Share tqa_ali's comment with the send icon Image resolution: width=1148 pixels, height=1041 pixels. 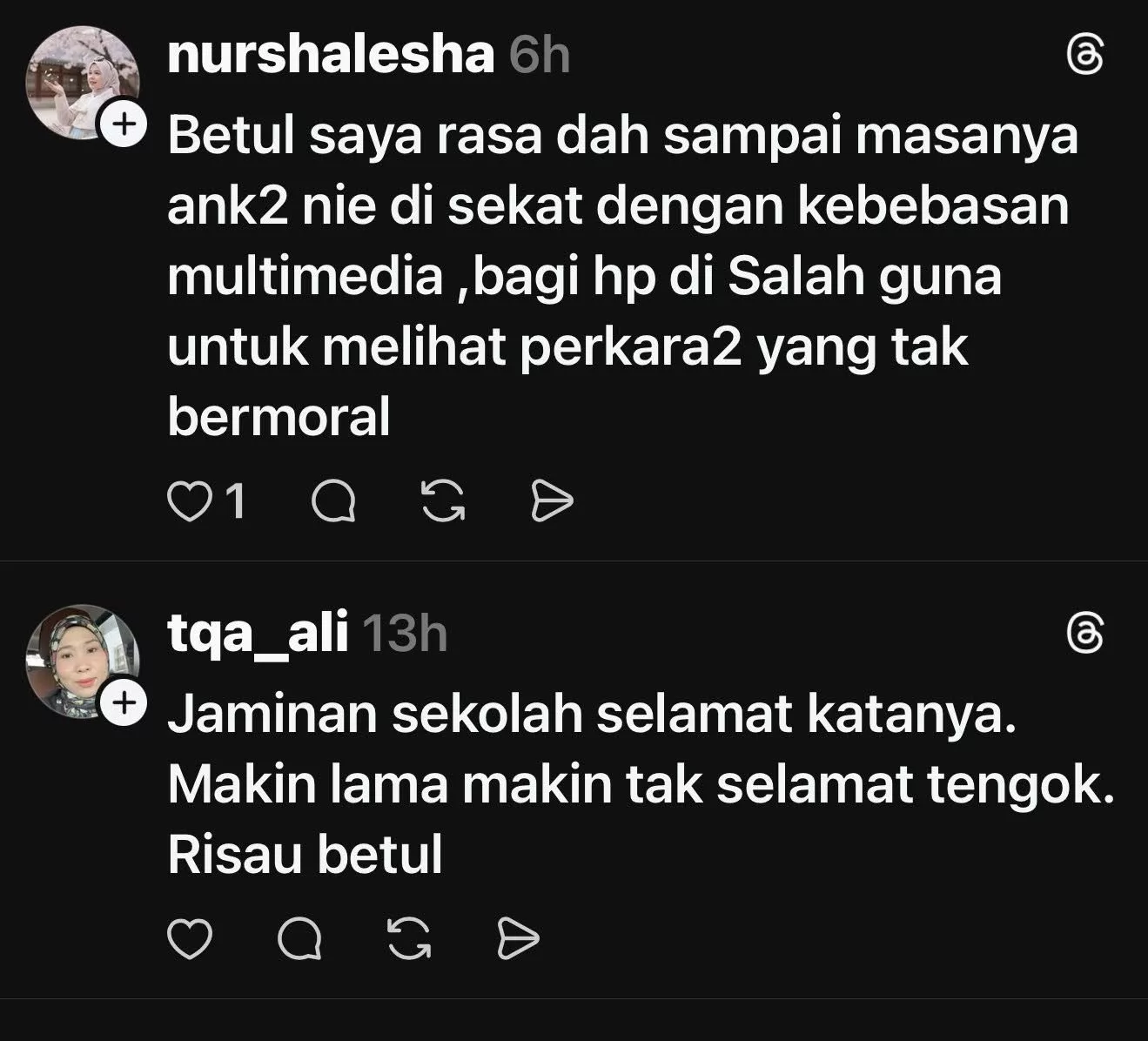click(x=519, y=939)
